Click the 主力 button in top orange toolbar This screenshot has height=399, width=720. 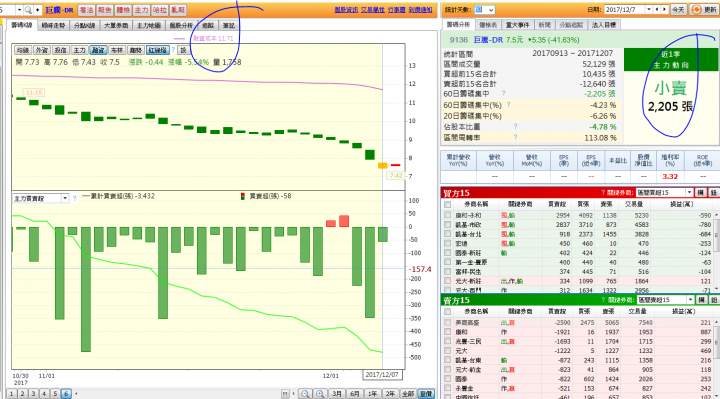pos(141,10)
